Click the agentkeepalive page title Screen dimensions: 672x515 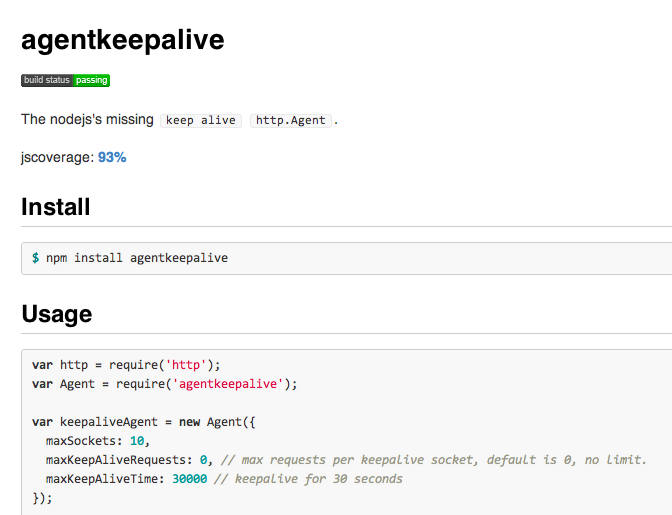123,40
